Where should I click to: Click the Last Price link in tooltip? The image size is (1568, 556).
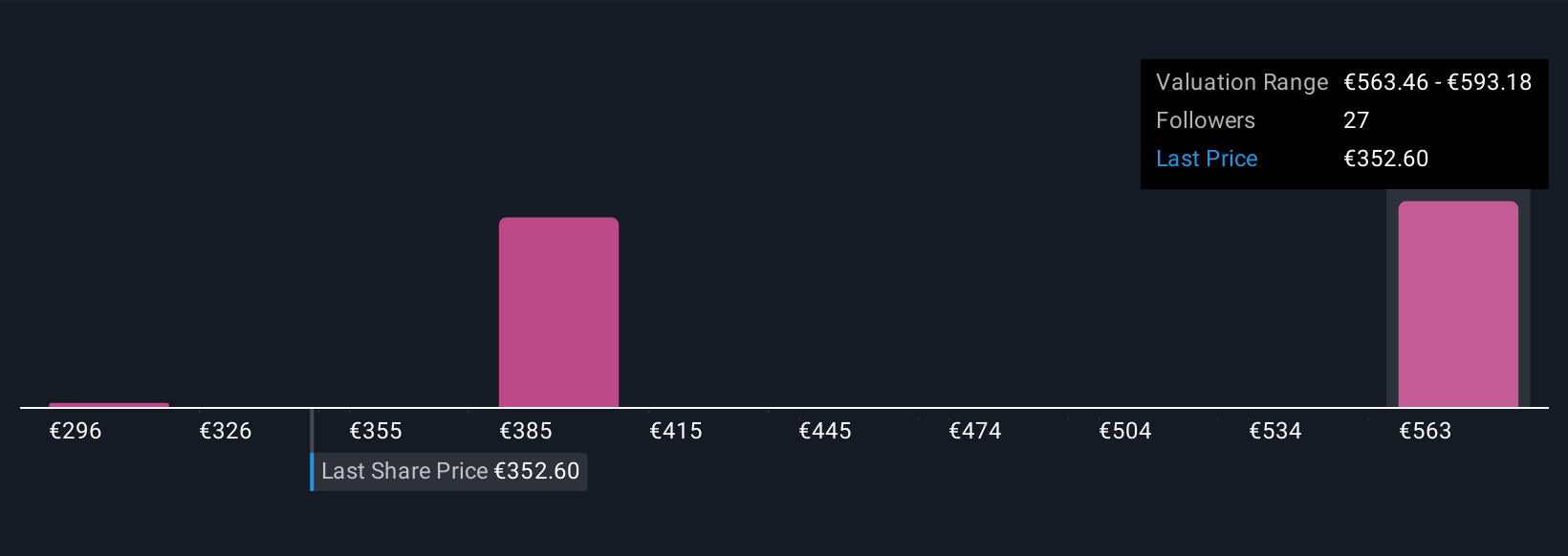[1207, 159]
